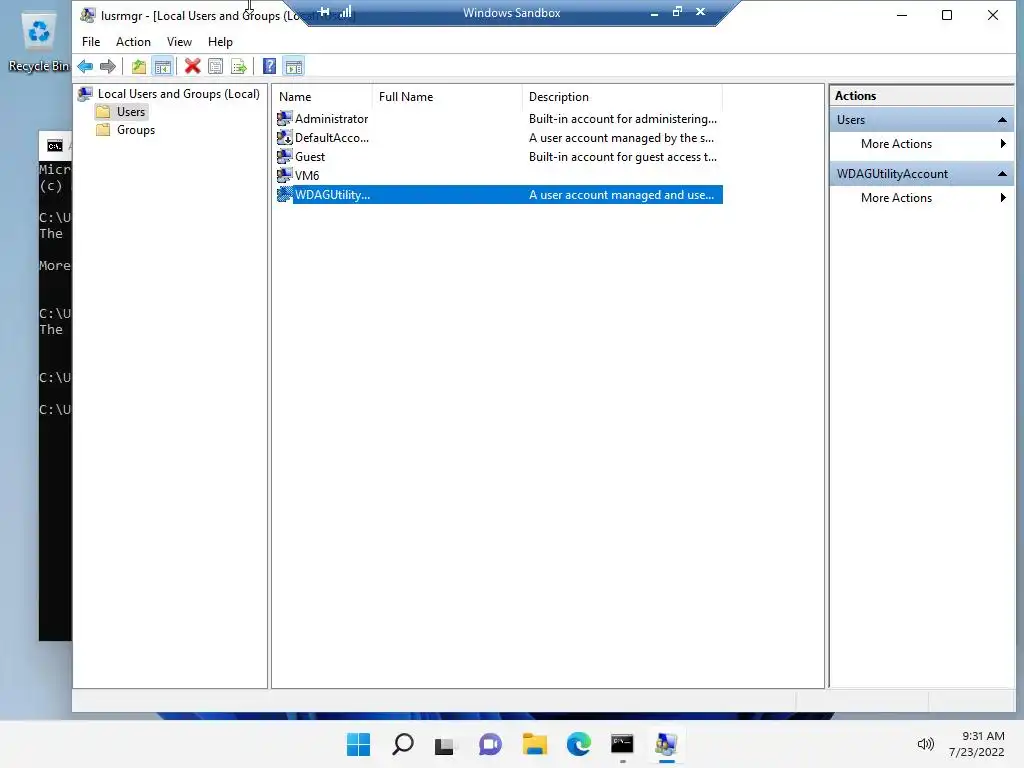The width and height of the screenshot is (1024, 768).
Task: Sort by Description column header
Action: point(622,97)
